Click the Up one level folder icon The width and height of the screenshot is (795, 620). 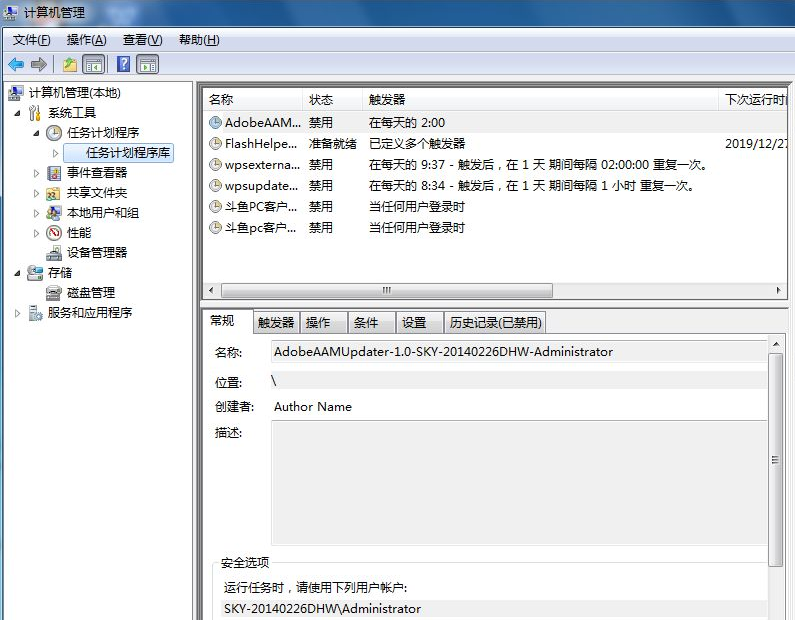(x=69, y=65)
